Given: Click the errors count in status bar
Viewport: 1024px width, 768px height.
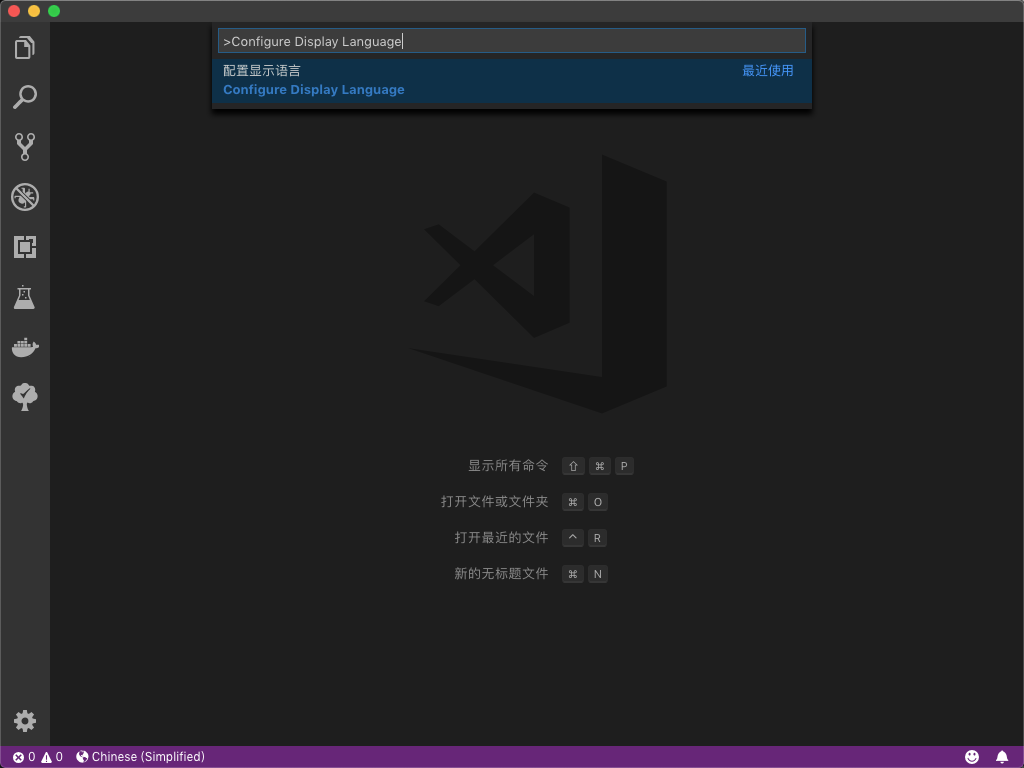Looking at the screenshot, I should pos(23,757).
